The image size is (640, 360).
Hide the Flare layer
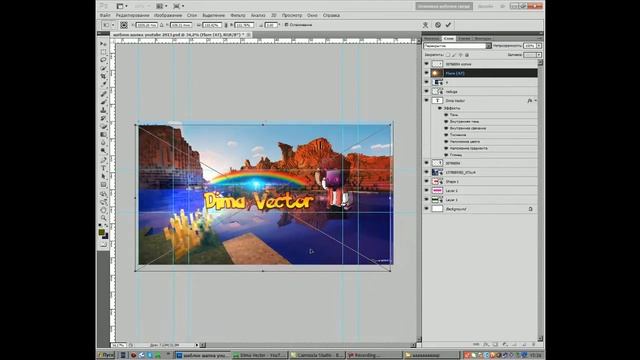[x=427, y=73]
